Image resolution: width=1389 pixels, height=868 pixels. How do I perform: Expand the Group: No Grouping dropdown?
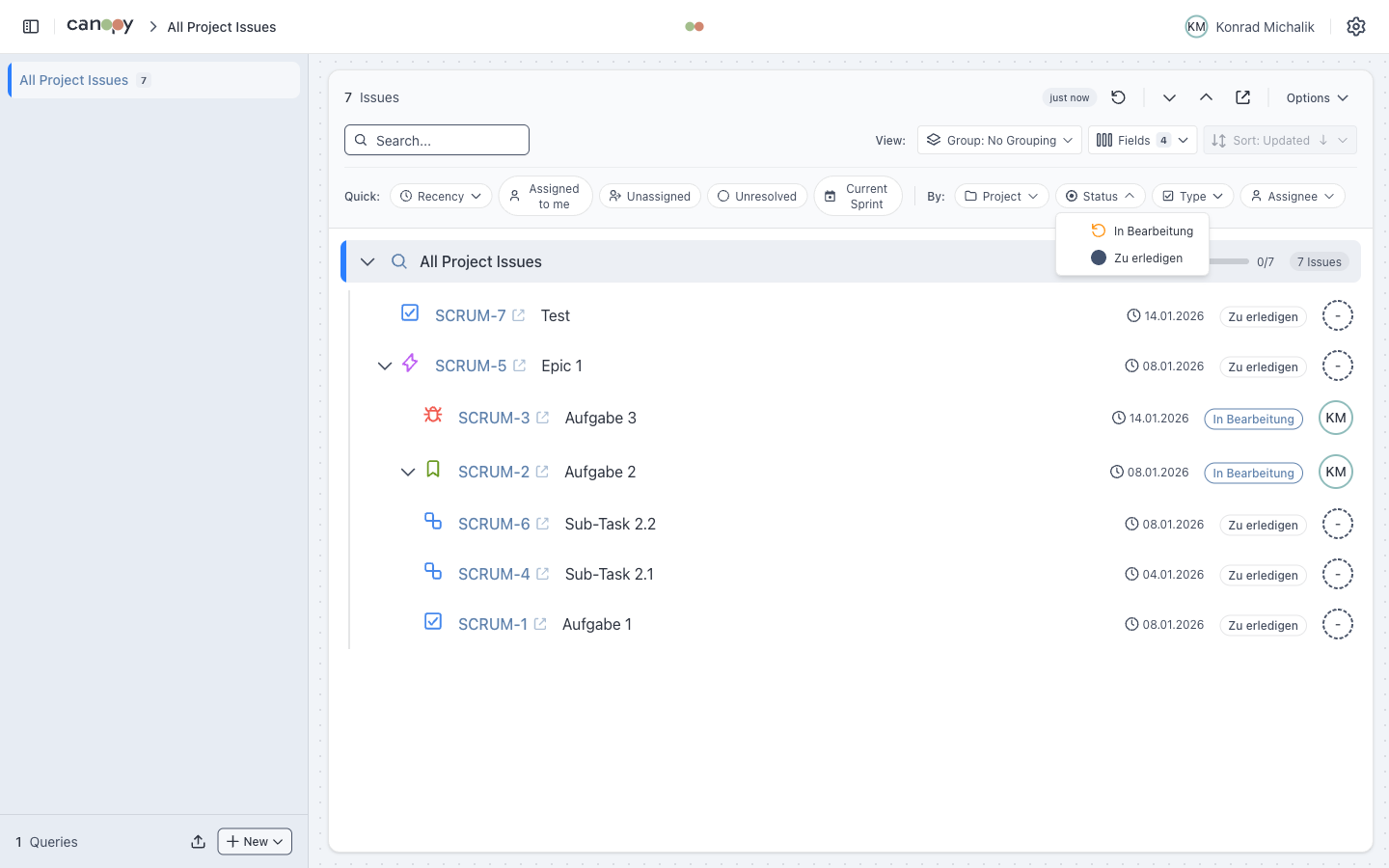[999, 141]
